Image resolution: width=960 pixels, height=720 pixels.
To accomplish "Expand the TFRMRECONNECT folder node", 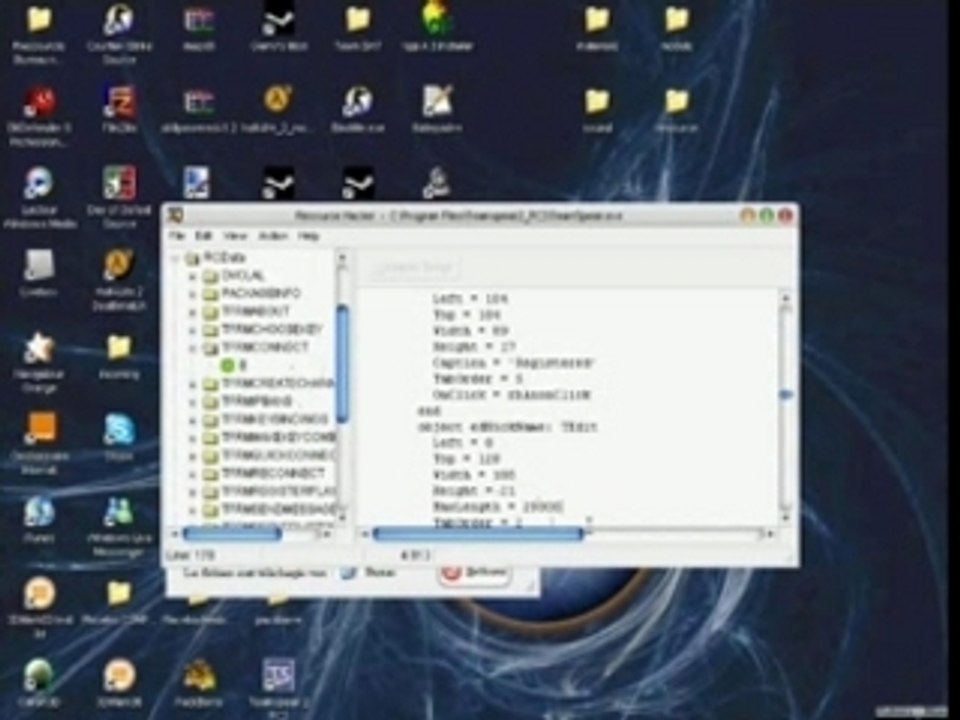I will click(x=192, y=474).
